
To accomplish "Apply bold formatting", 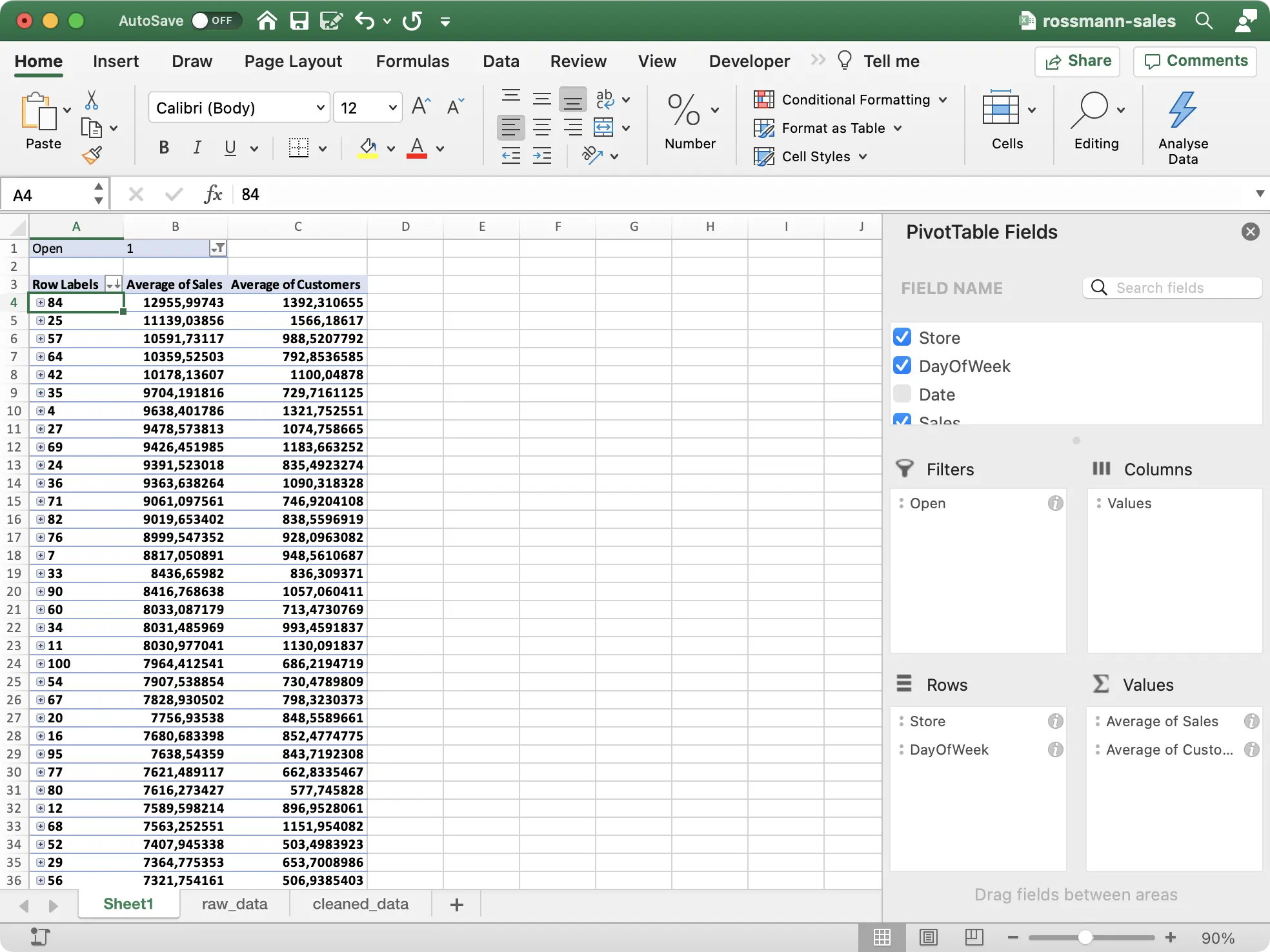I will [163, 148].
